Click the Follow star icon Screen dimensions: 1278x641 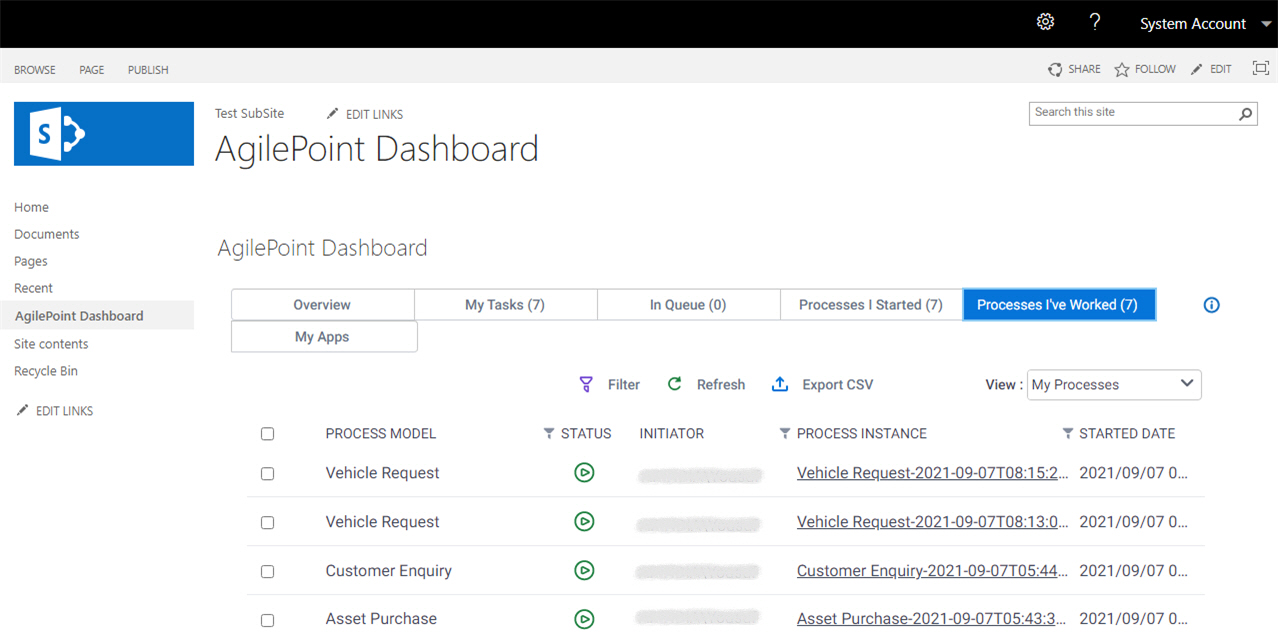[x=1122, y=69]
